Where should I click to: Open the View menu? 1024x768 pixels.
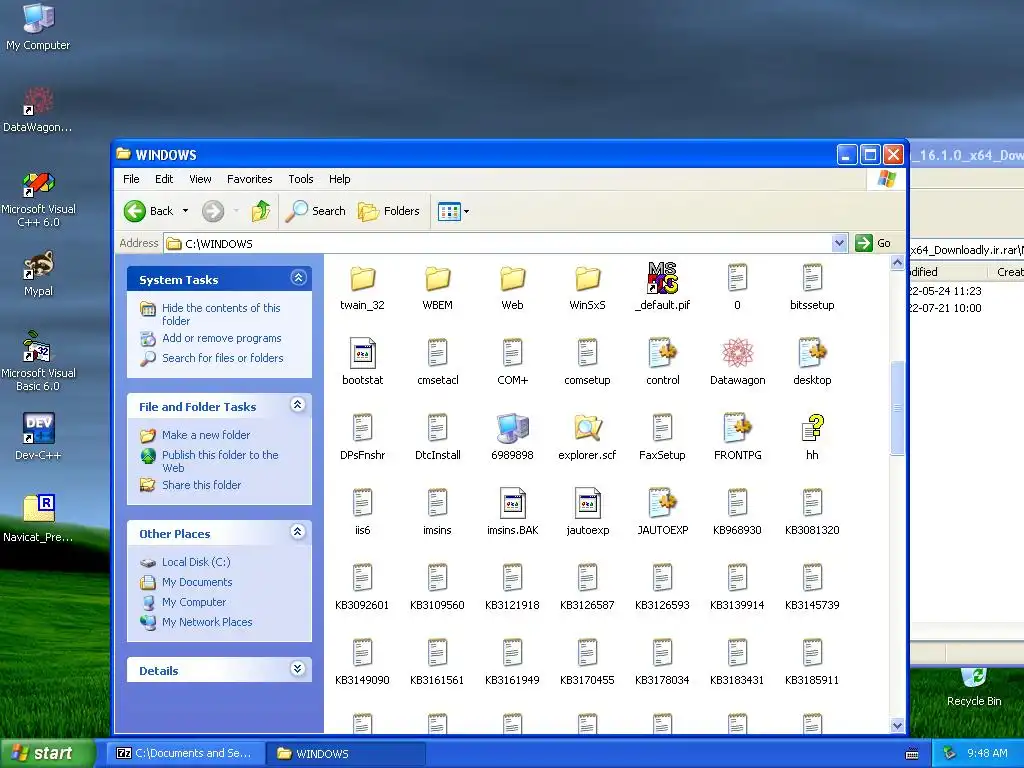click(200, 179)
